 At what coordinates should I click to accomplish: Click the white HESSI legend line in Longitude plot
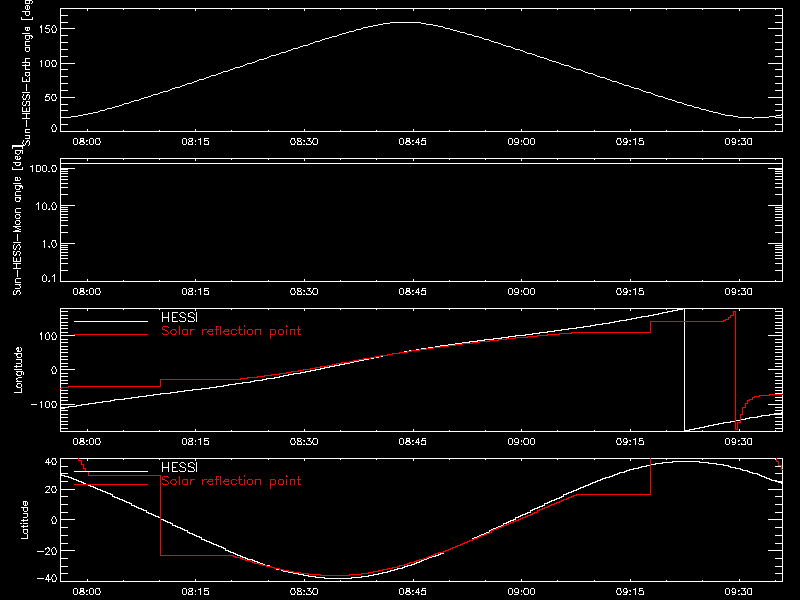point(111,321)
